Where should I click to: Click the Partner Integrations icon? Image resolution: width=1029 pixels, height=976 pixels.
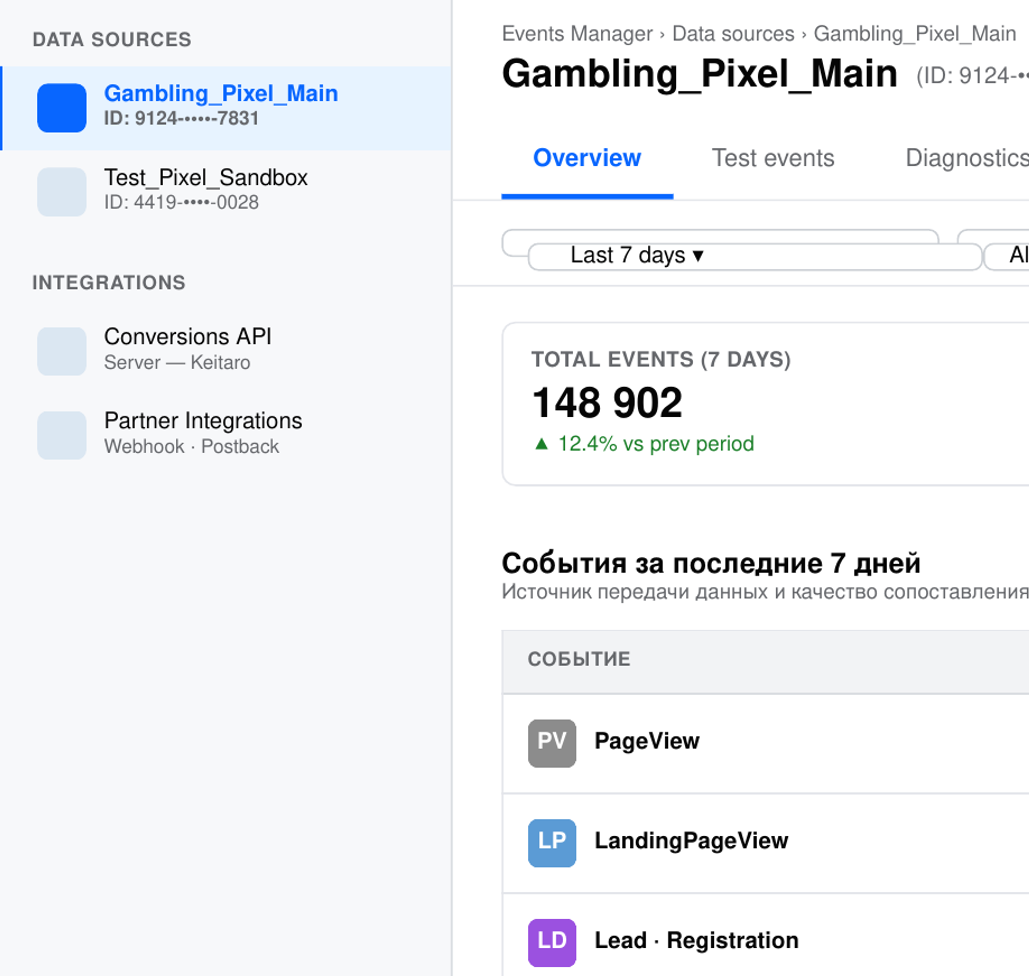point(62,435)
